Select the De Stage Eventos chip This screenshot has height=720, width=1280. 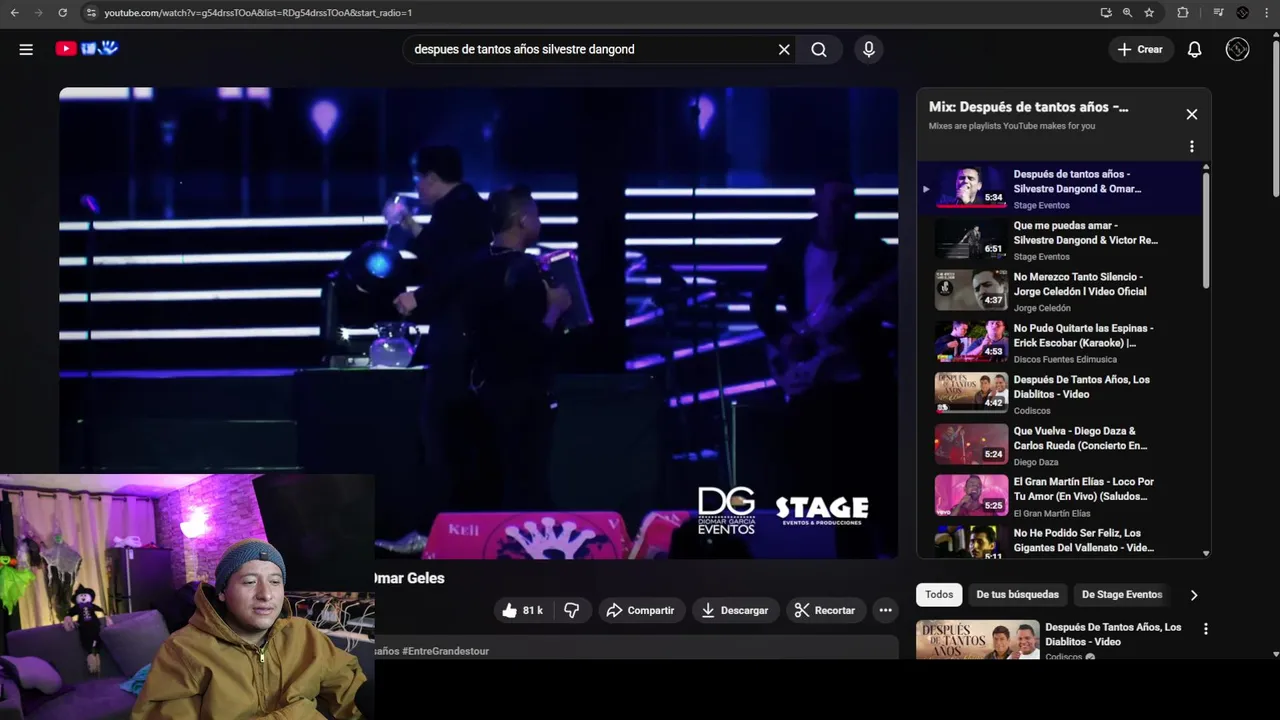click(1122, 594)
